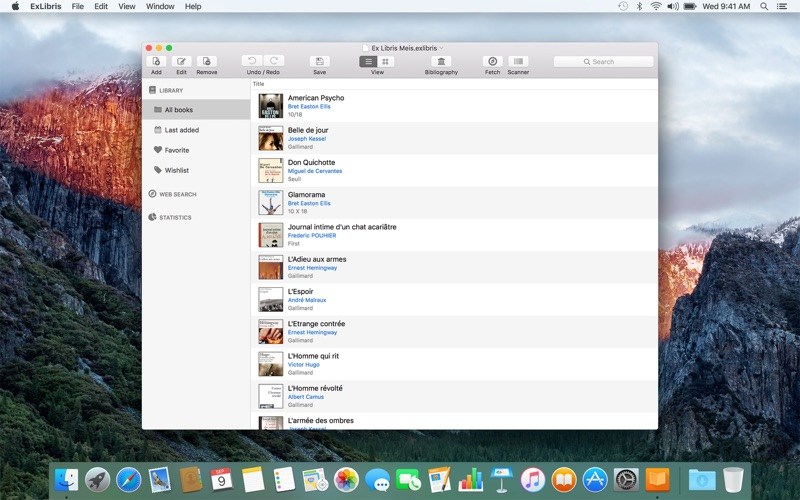This screenshot has width=800, height=500.
Task: Show the Favorite books list
Action: coord(176,150)
